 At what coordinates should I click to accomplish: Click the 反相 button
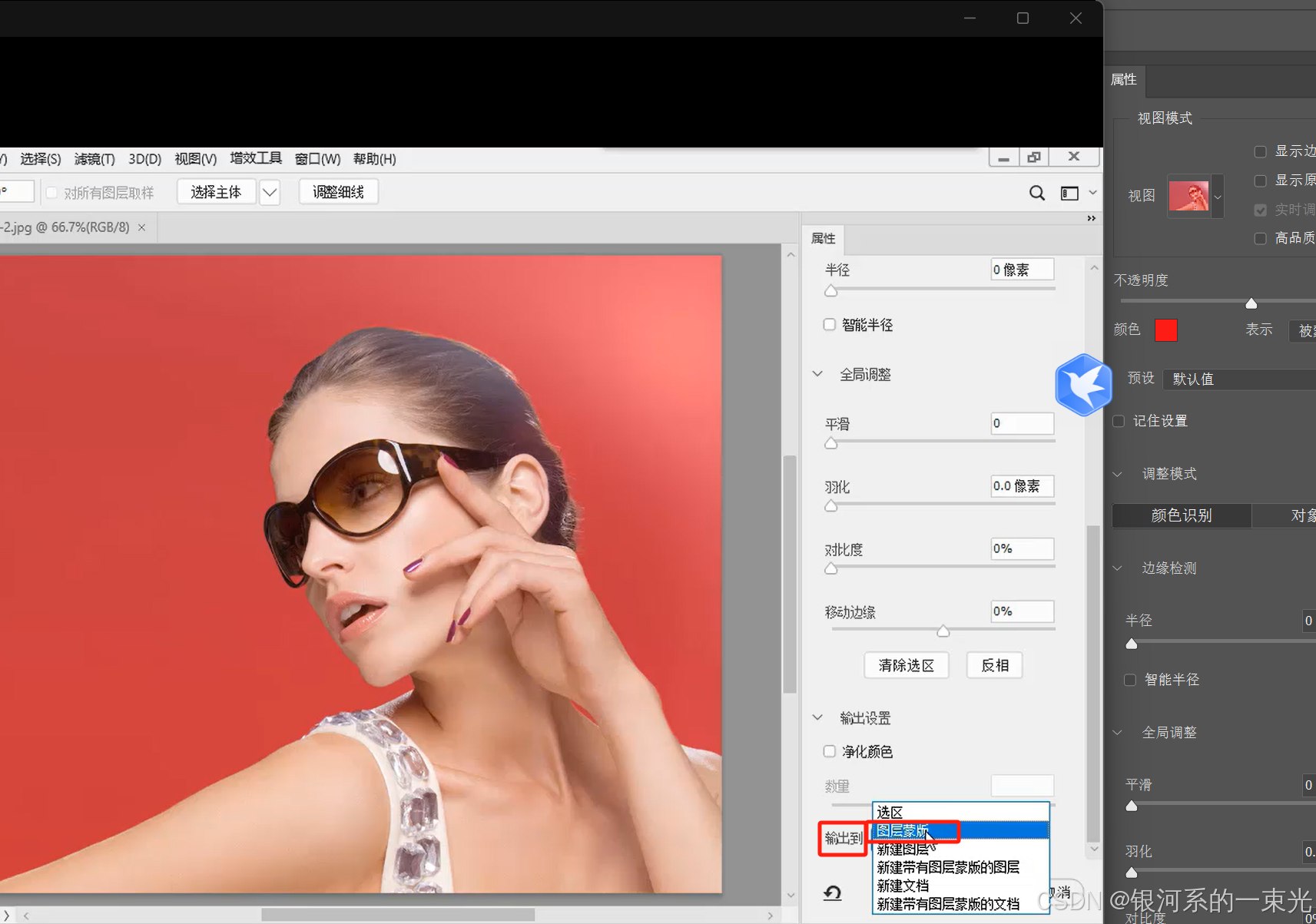point(995,665)
